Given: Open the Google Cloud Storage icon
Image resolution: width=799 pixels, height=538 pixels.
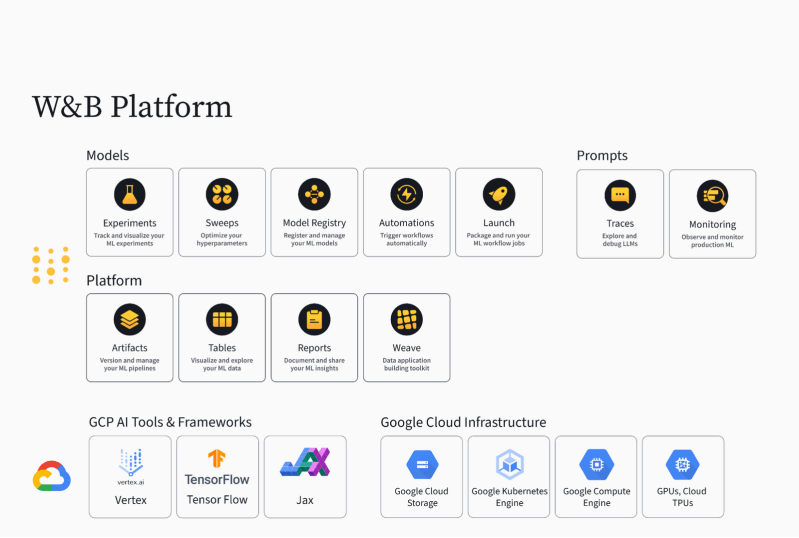Looking at the screenshot, I should pos(422,464).
